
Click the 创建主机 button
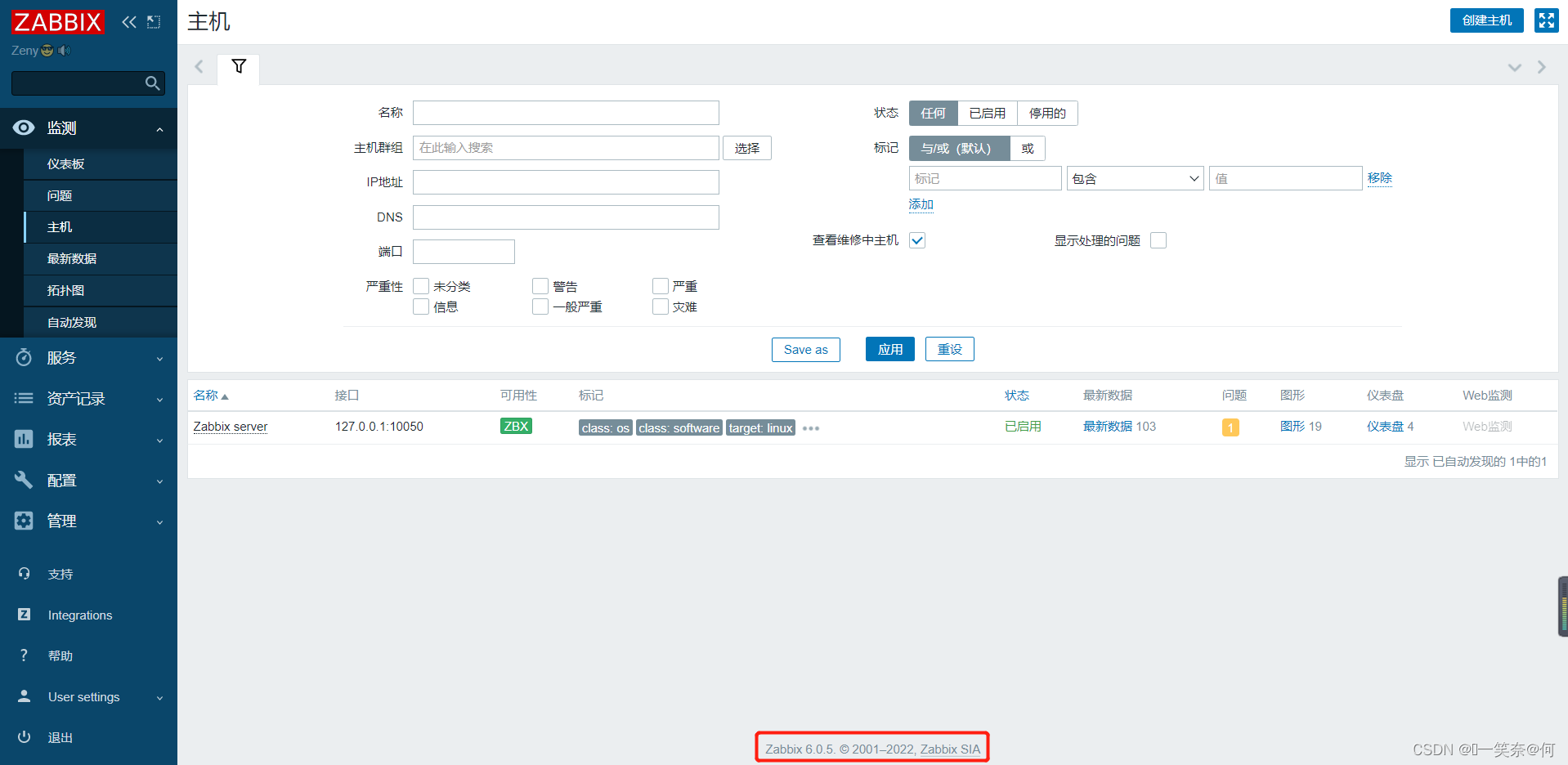pyautogui.click(x=1486, y=20)
